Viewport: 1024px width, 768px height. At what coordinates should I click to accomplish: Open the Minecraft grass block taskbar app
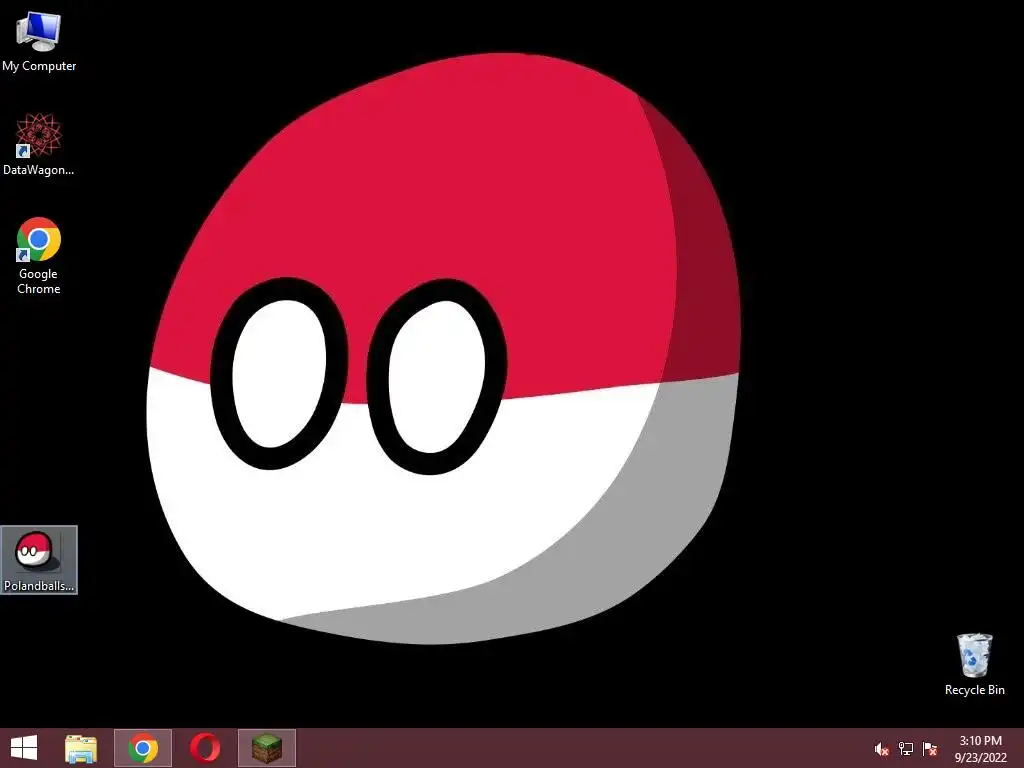coord(267,748)
